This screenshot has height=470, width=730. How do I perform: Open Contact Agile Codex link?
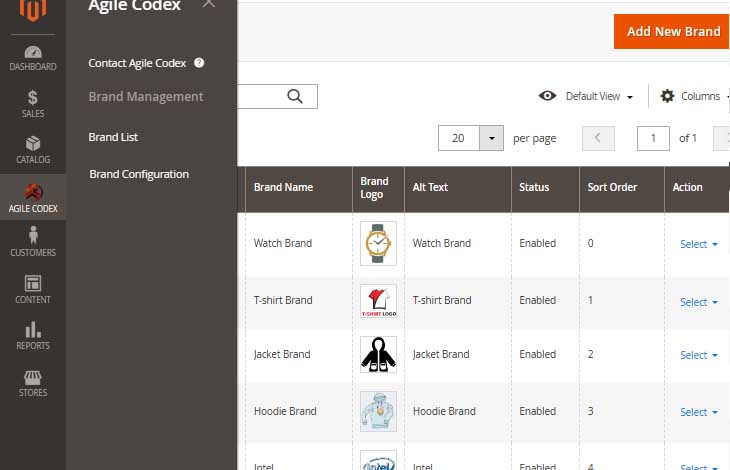point(137,63)
